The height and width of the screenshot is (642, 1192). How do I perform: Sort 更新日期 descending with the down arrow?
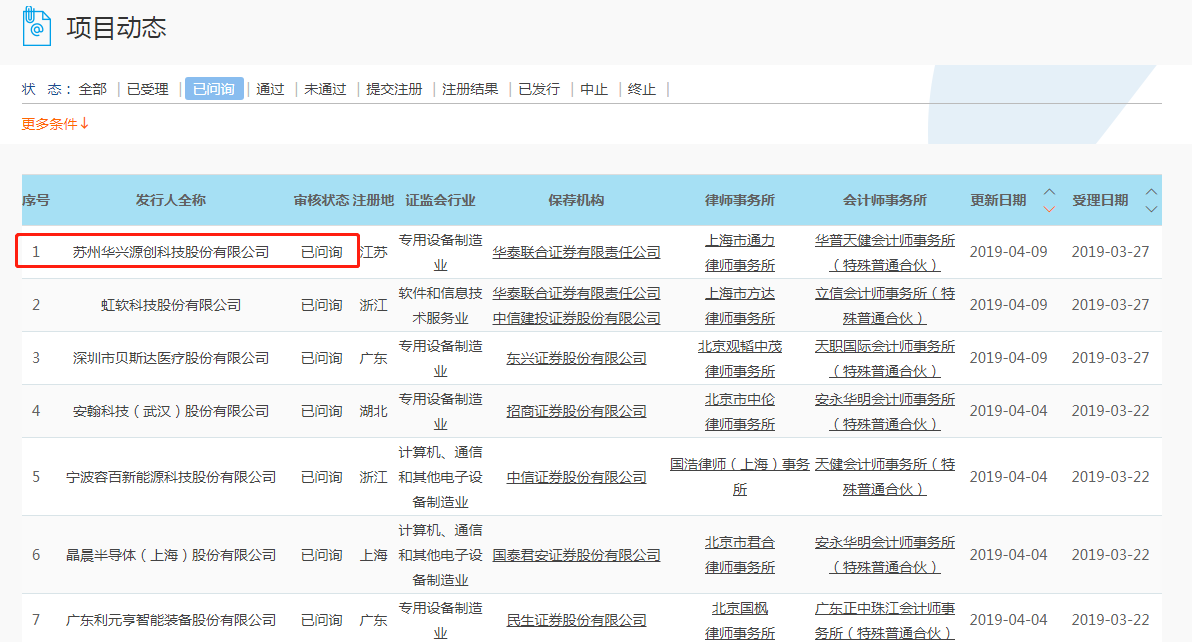click(1048, 209)
